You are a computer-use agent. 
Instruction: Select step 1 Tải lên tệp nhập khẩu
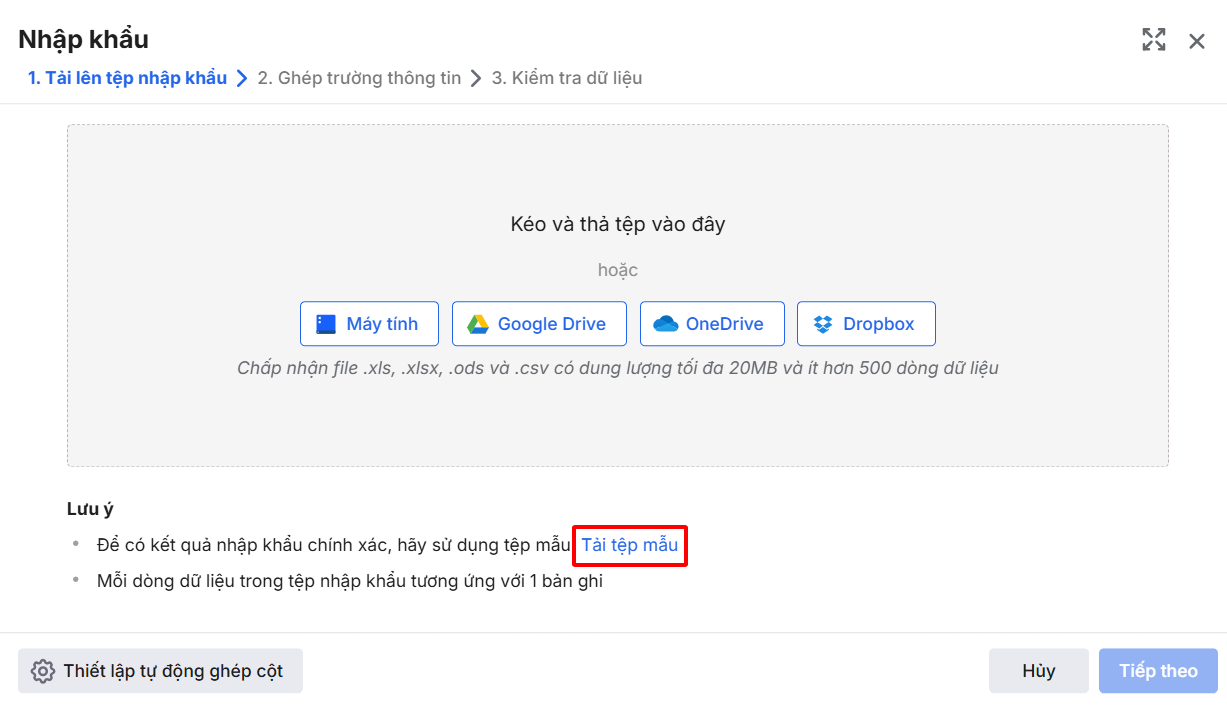[127, 78]
